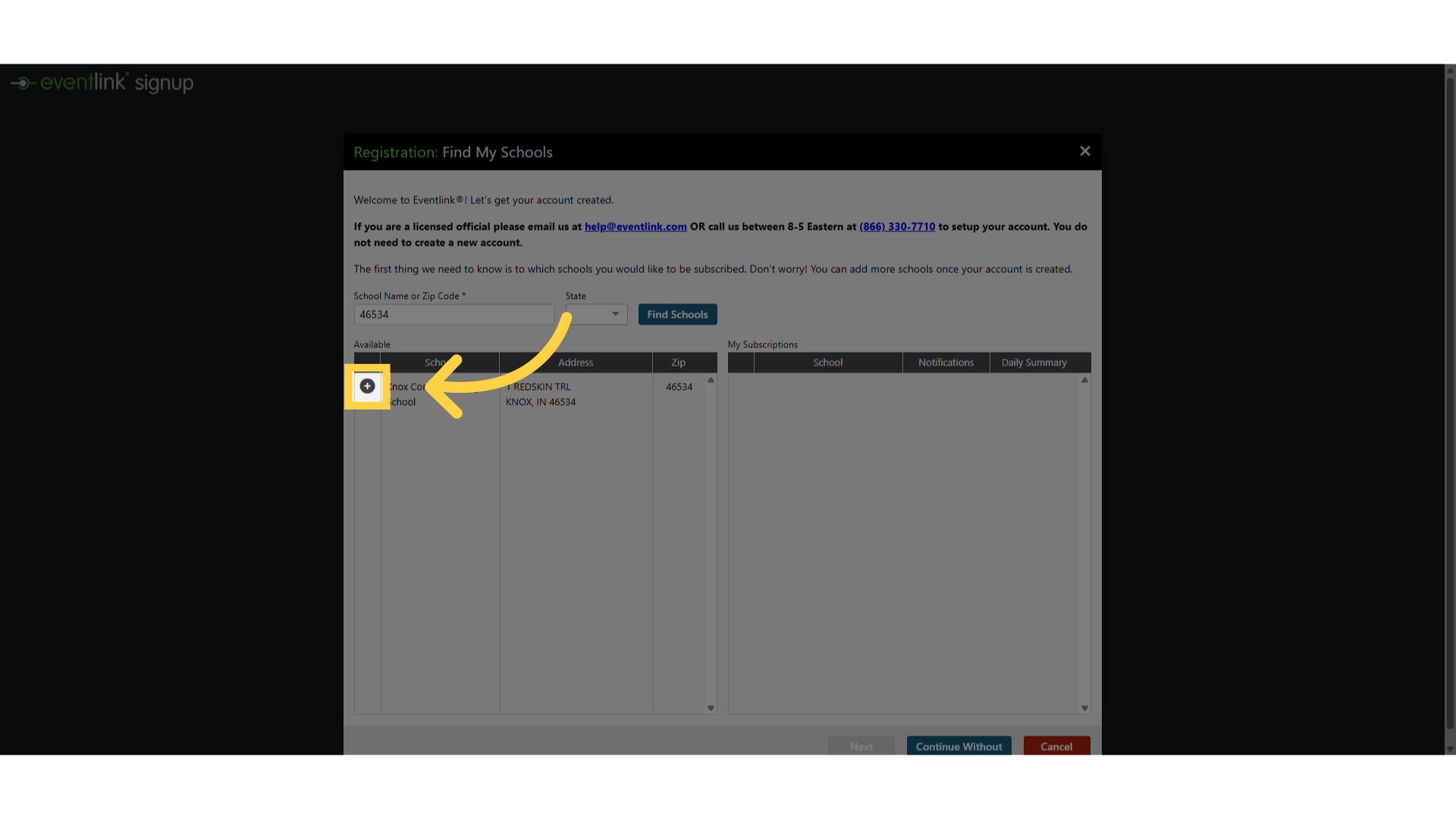Viewport: 1456px width, 819px height.
Task: Open the help@eventlink.com email link
Action: coord(635,227)
